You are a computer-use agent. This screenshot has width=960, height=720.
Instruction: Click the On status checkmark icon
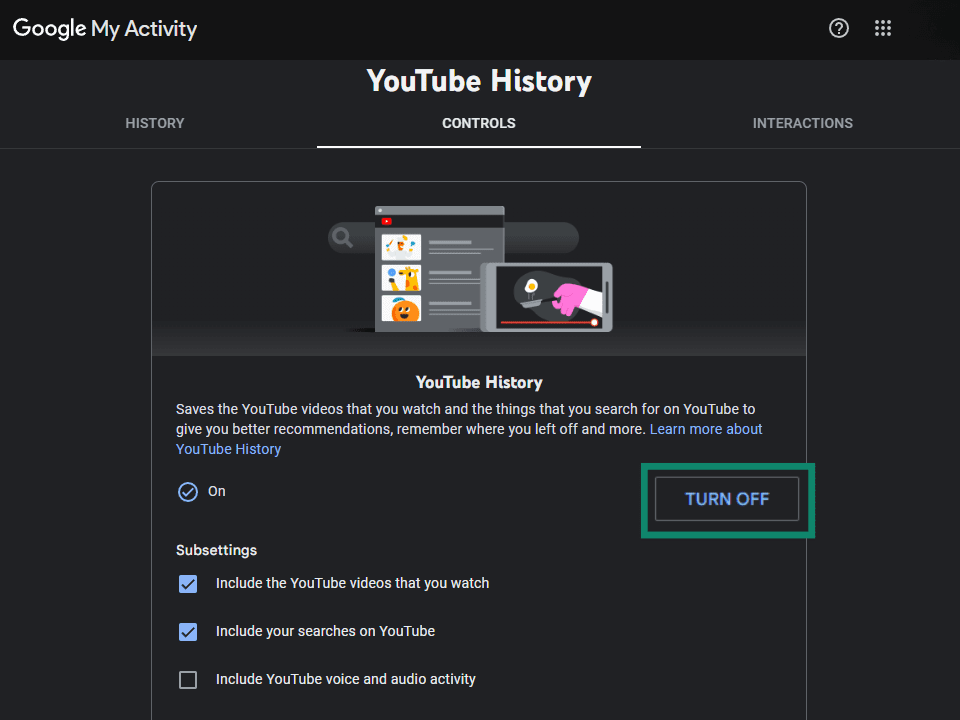coord(188,492)
